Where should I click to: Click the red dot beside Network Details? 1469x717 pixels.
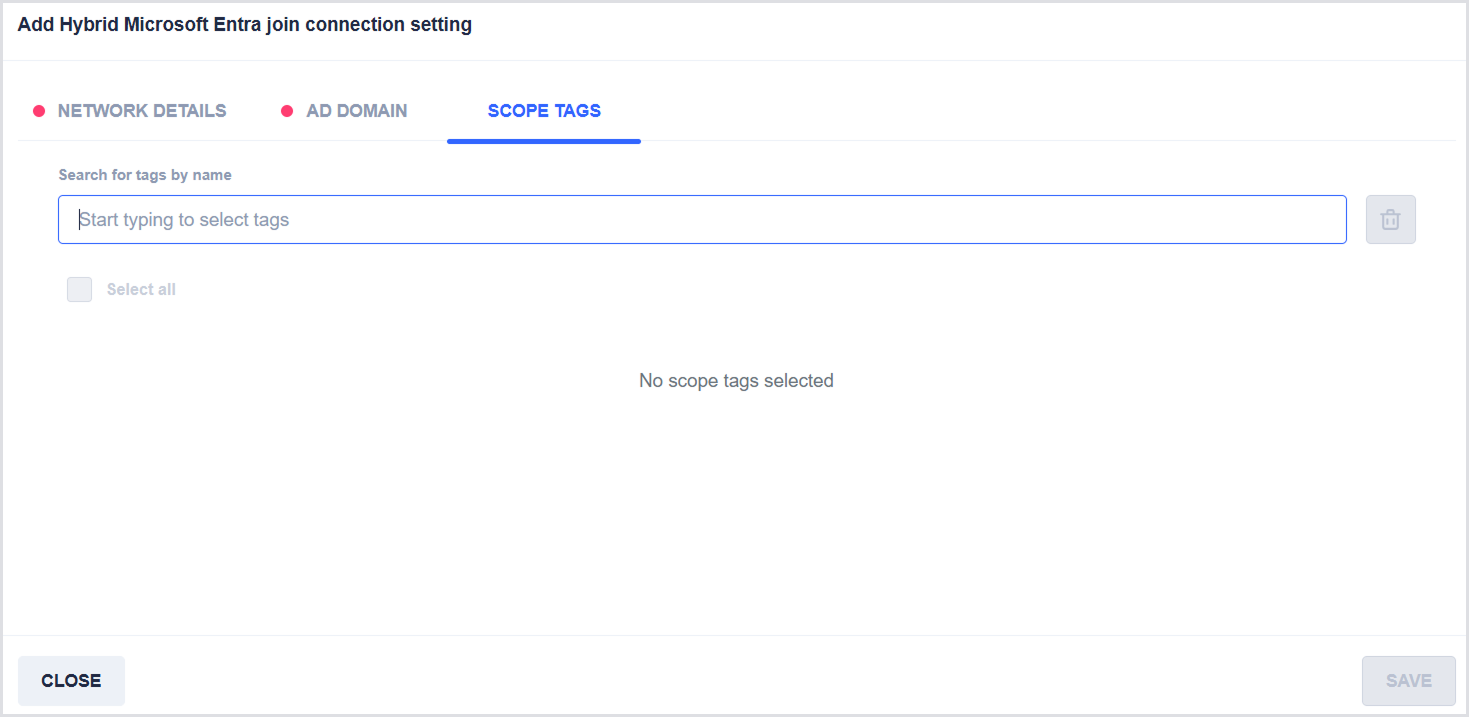pyautogui.click(x=39, y=111)
